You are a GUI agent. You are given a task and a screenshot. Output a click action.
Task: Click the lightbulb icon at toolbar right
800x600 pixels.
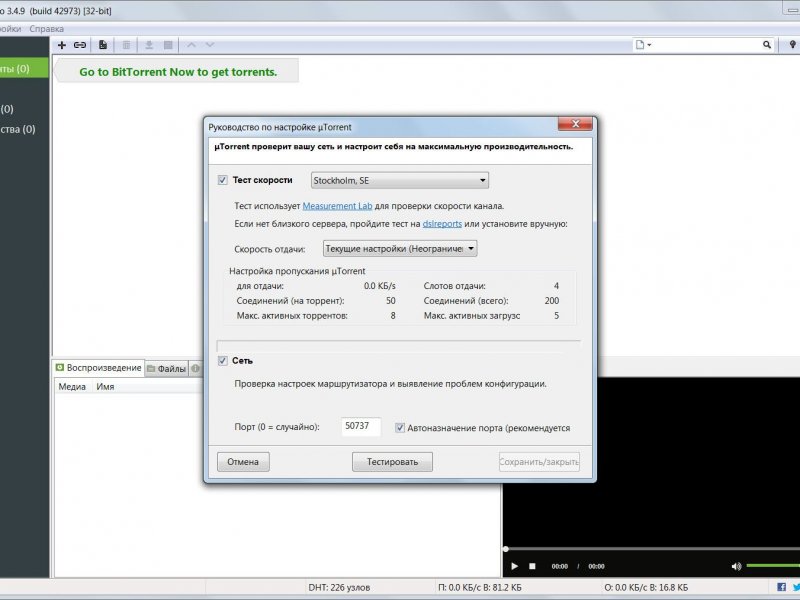point(792,45)
